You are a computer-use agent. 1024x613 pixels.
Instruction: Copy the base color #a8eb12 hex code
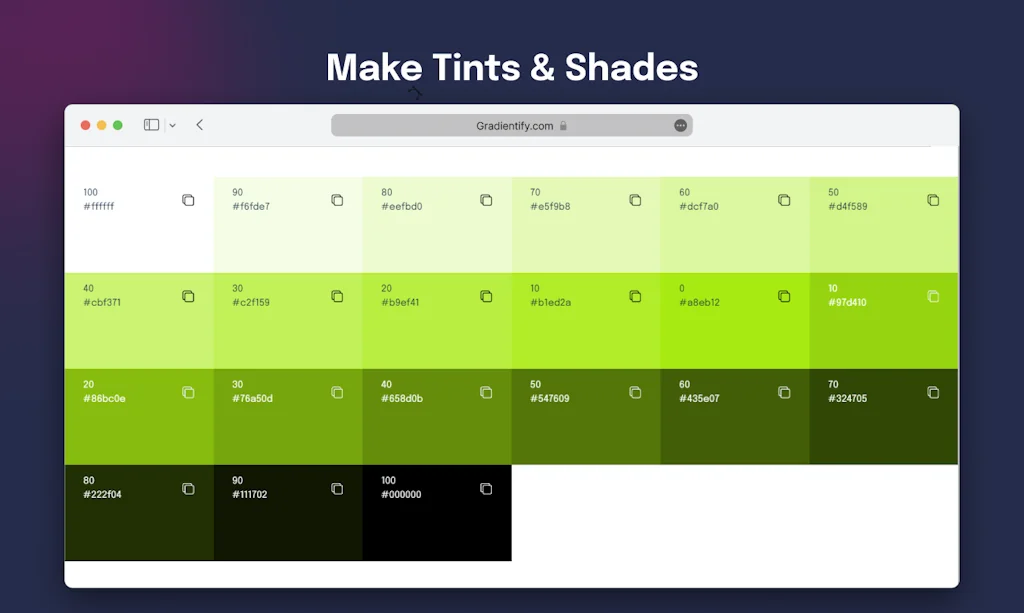coord(783,296)
